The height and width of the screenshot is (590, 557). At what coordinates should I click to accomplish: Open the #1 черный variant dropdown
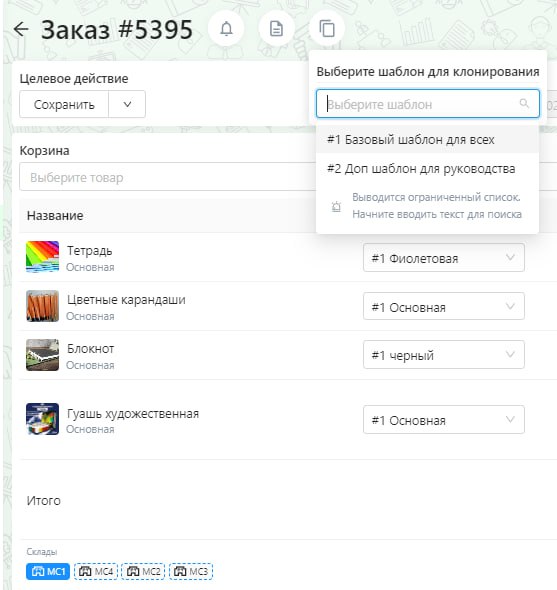444,354
